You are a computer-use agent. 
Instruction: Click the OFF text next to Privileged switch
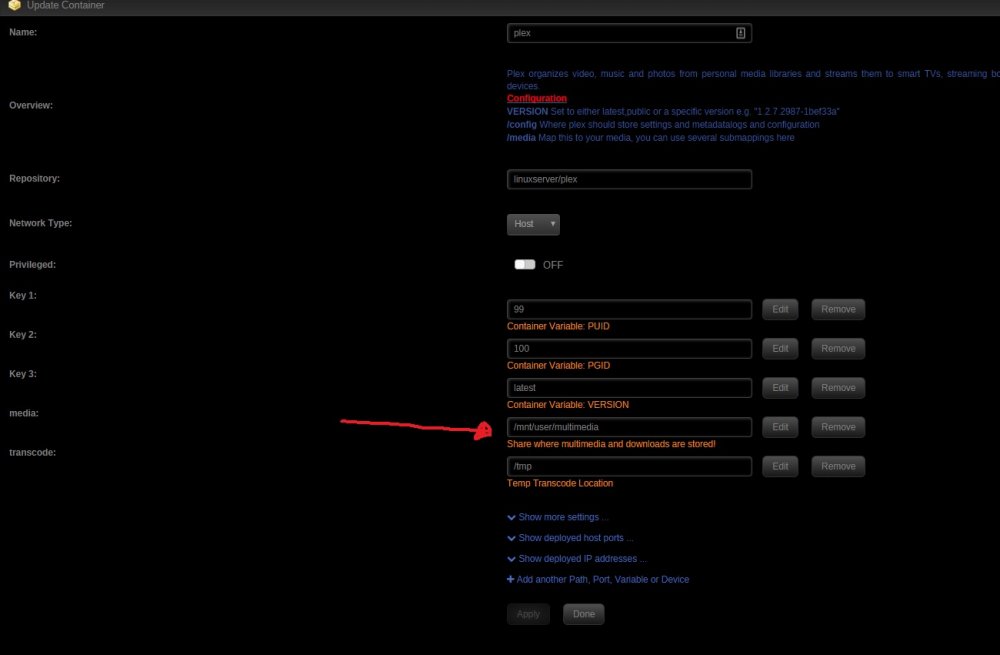point(552,265)
